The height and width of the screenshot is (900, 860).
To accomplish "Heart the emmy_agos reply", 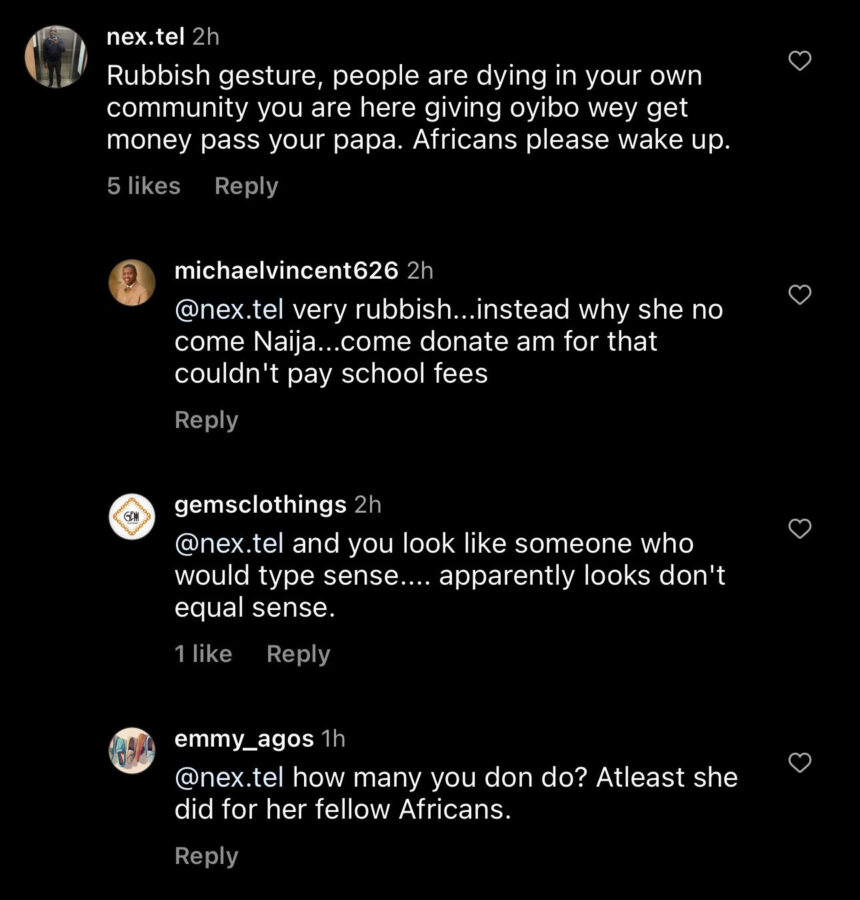I will click(800, 763).
